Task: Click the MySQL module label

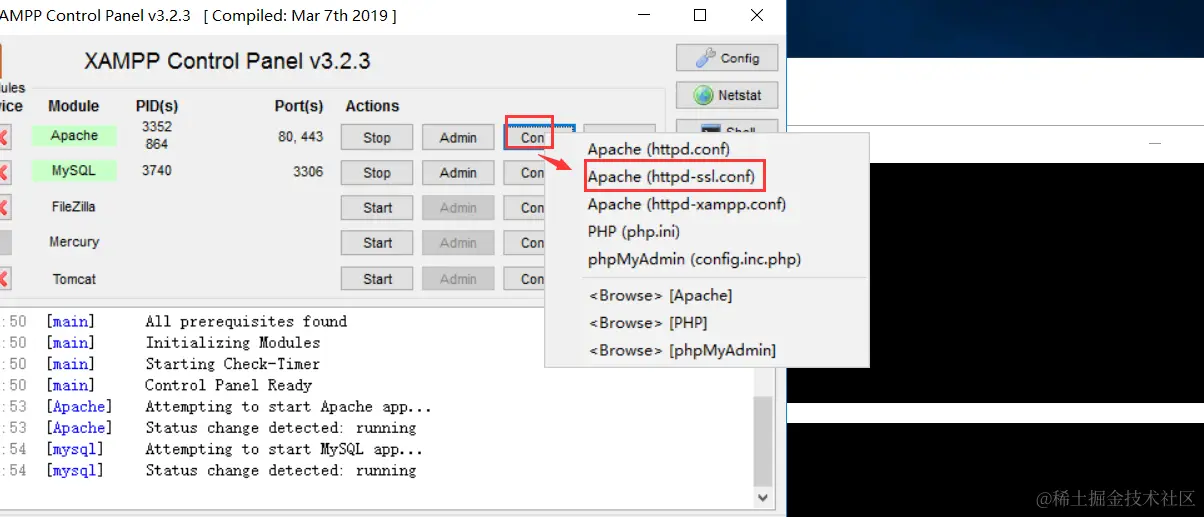Action: coord(74,170)
